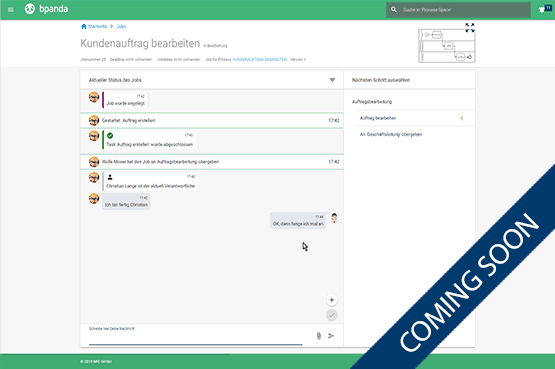Select 'Auftrag bearbeiten' as next step
The height and width of the screenshot is (369, 555).
pyautogui.click(x=378, y=118)
